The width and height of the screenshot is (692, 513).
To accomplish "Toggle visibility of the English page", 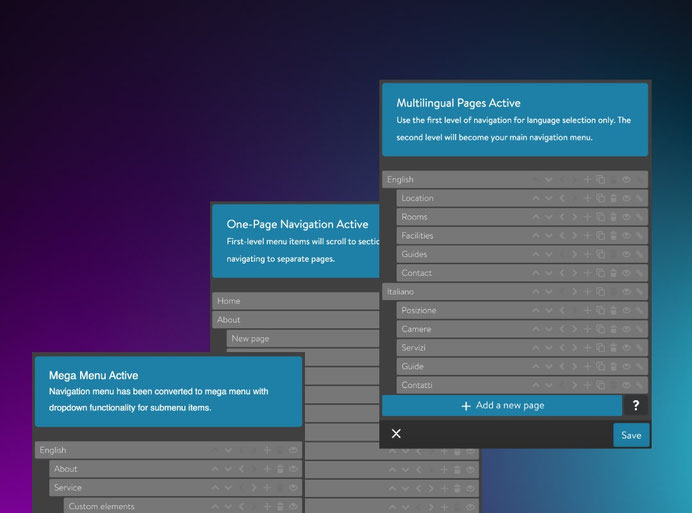I will click(626, 180).
